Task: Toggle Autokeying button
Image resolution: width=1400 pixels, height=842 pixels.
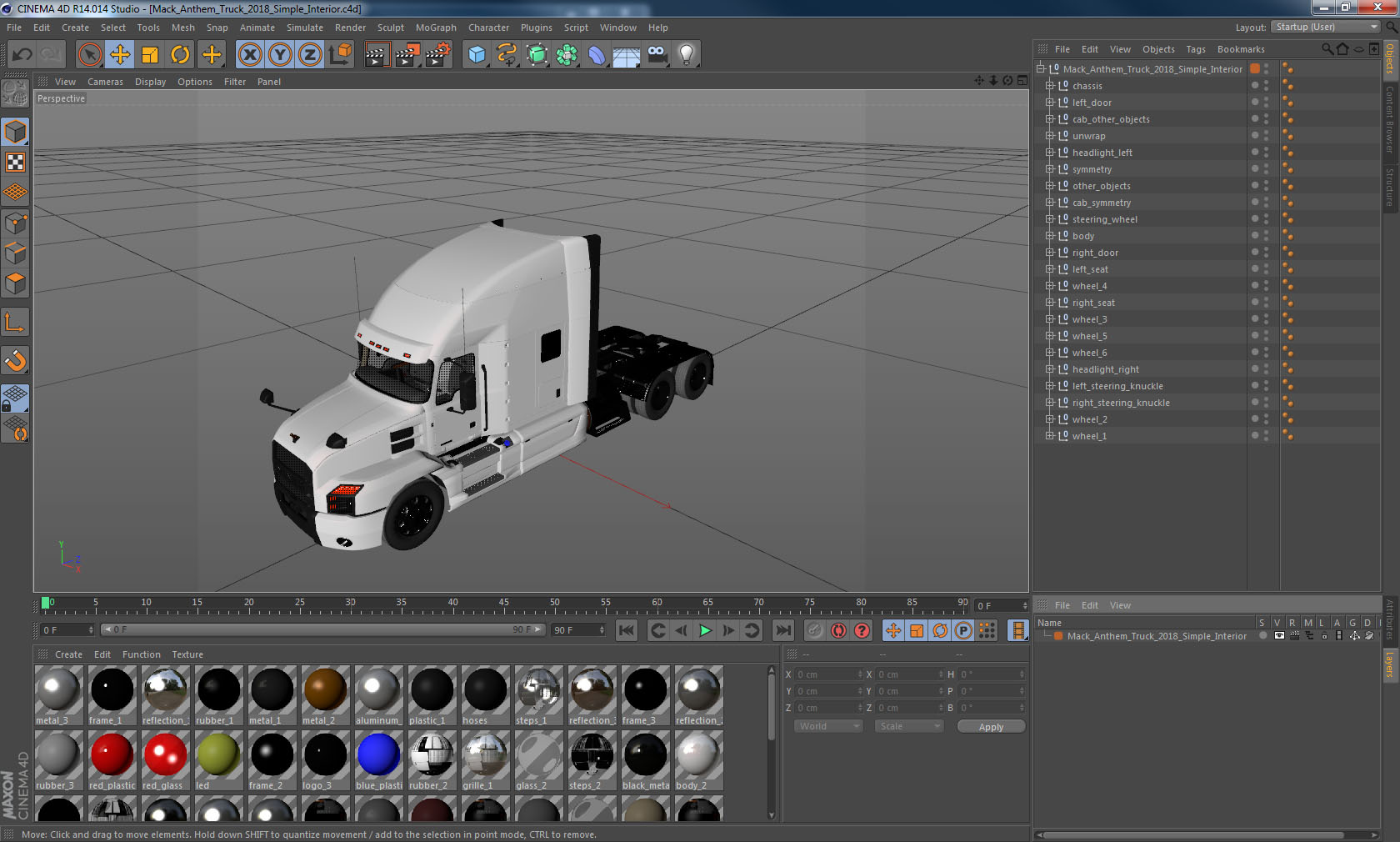Action: (x=838, y=630)
